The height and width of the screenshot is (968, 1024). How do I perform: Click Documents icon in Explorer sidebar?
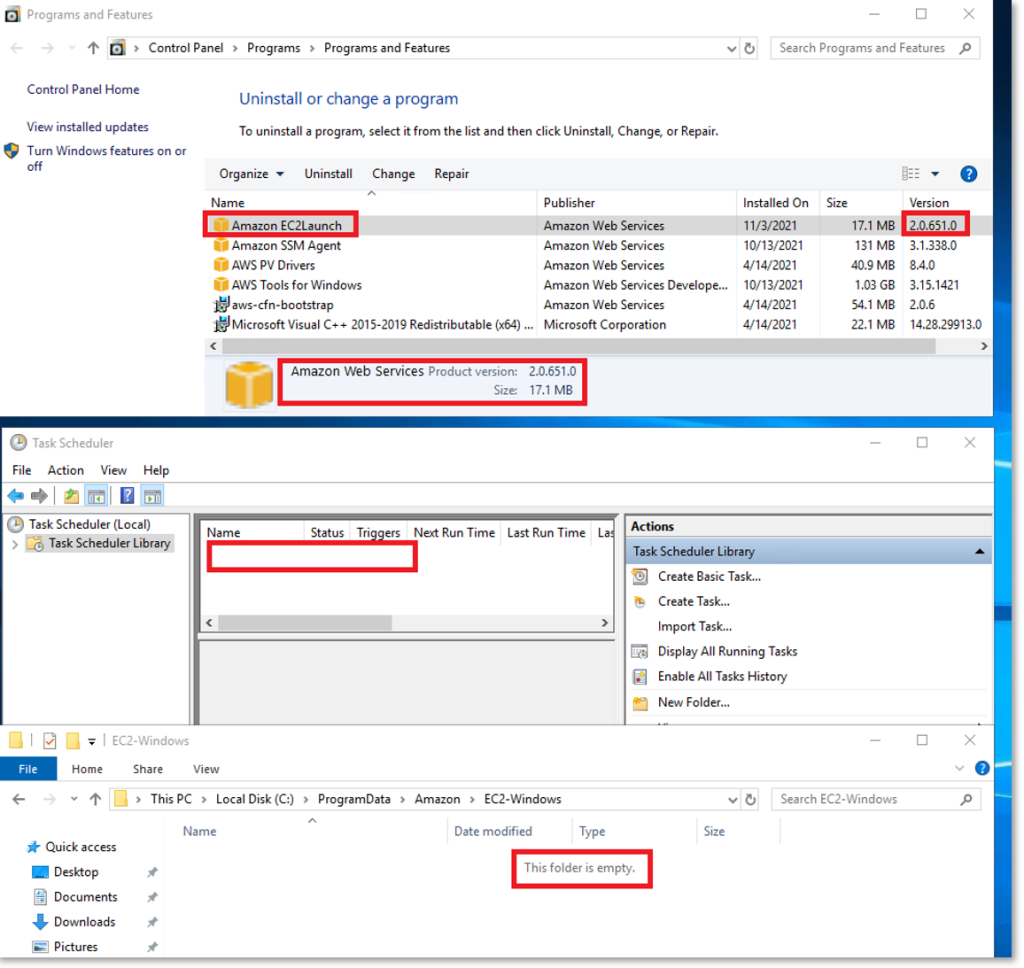(x=40, y=897)
